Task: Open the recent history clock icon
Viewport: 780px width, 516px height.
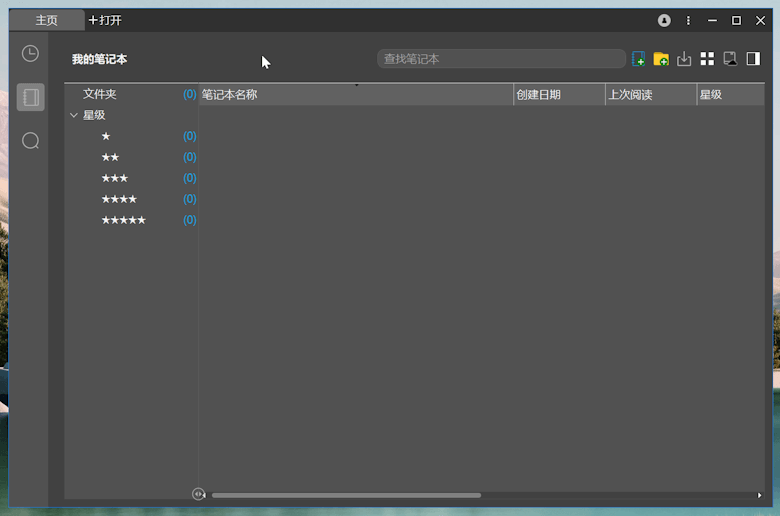Action: 30,53
